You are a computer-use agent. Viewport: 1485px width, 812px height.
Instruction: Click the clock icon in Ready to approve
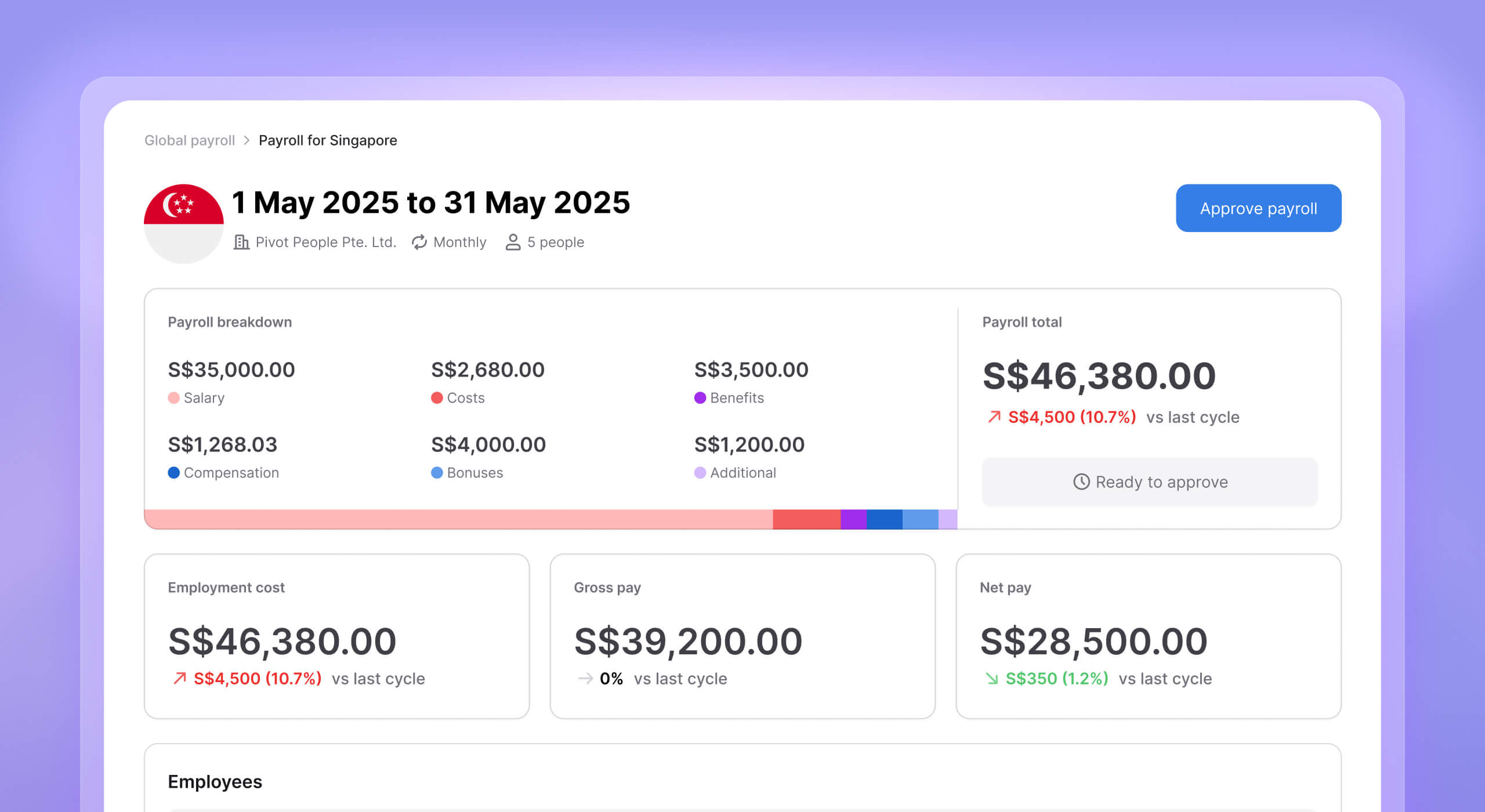click(1081, 481)
